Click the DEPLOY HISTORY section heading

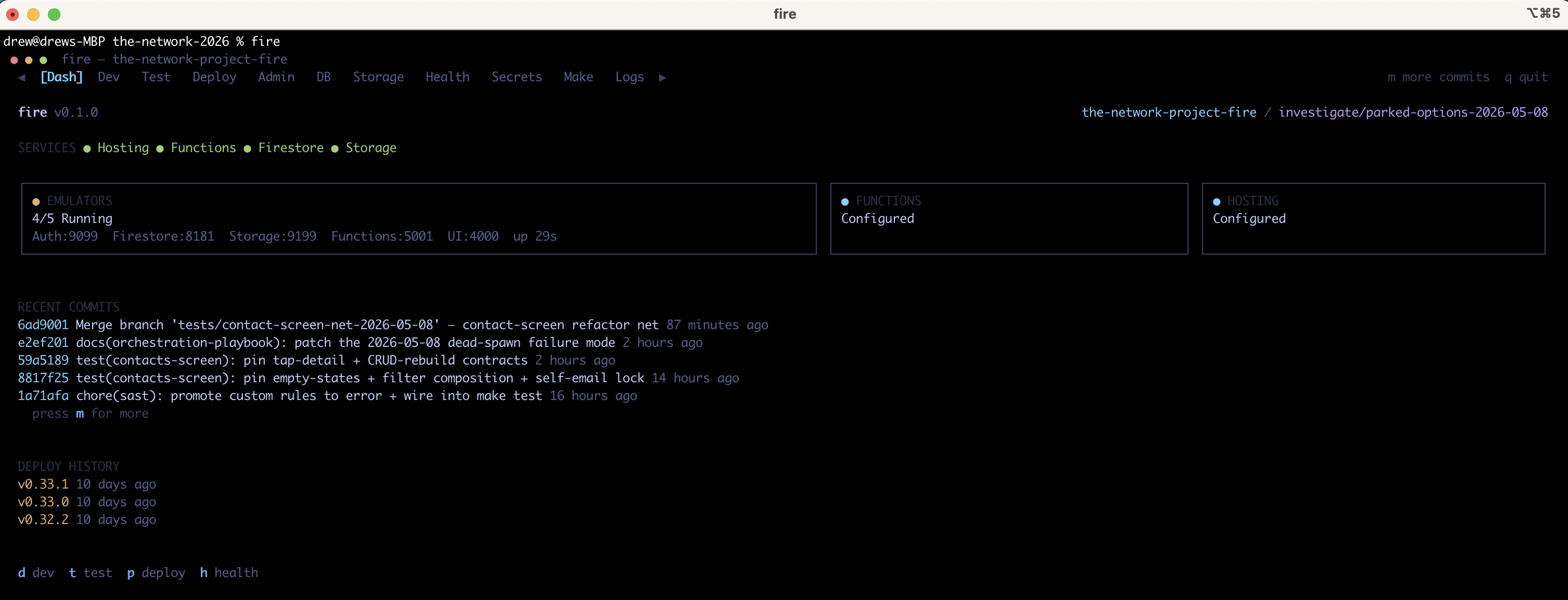point(68,466)
